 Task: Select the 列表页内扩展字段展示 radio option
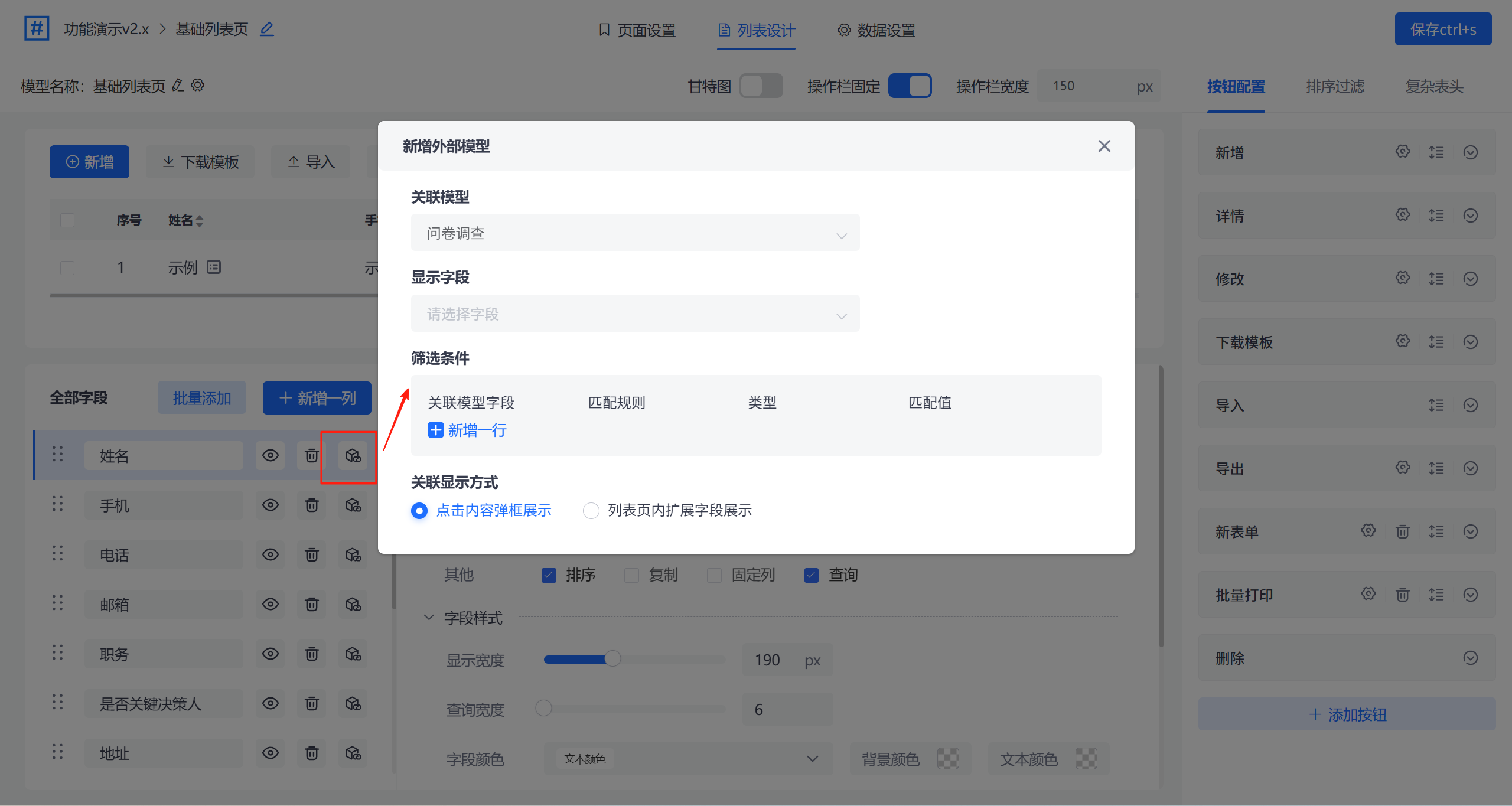click(591, 510)
